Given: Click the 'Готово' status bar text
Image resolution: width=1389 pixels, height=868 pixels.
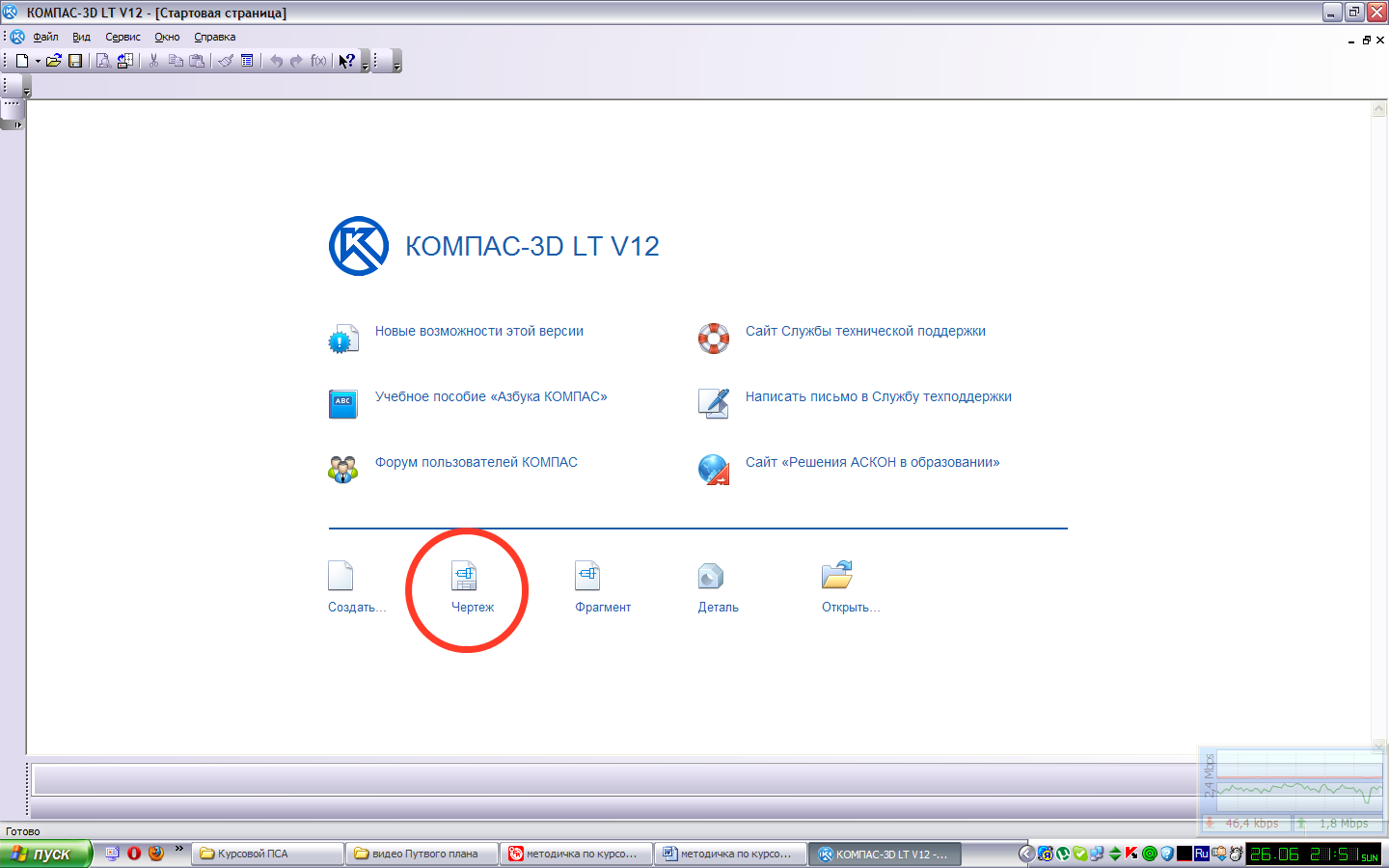Looking at the screenshot, I should click(23, 831).
